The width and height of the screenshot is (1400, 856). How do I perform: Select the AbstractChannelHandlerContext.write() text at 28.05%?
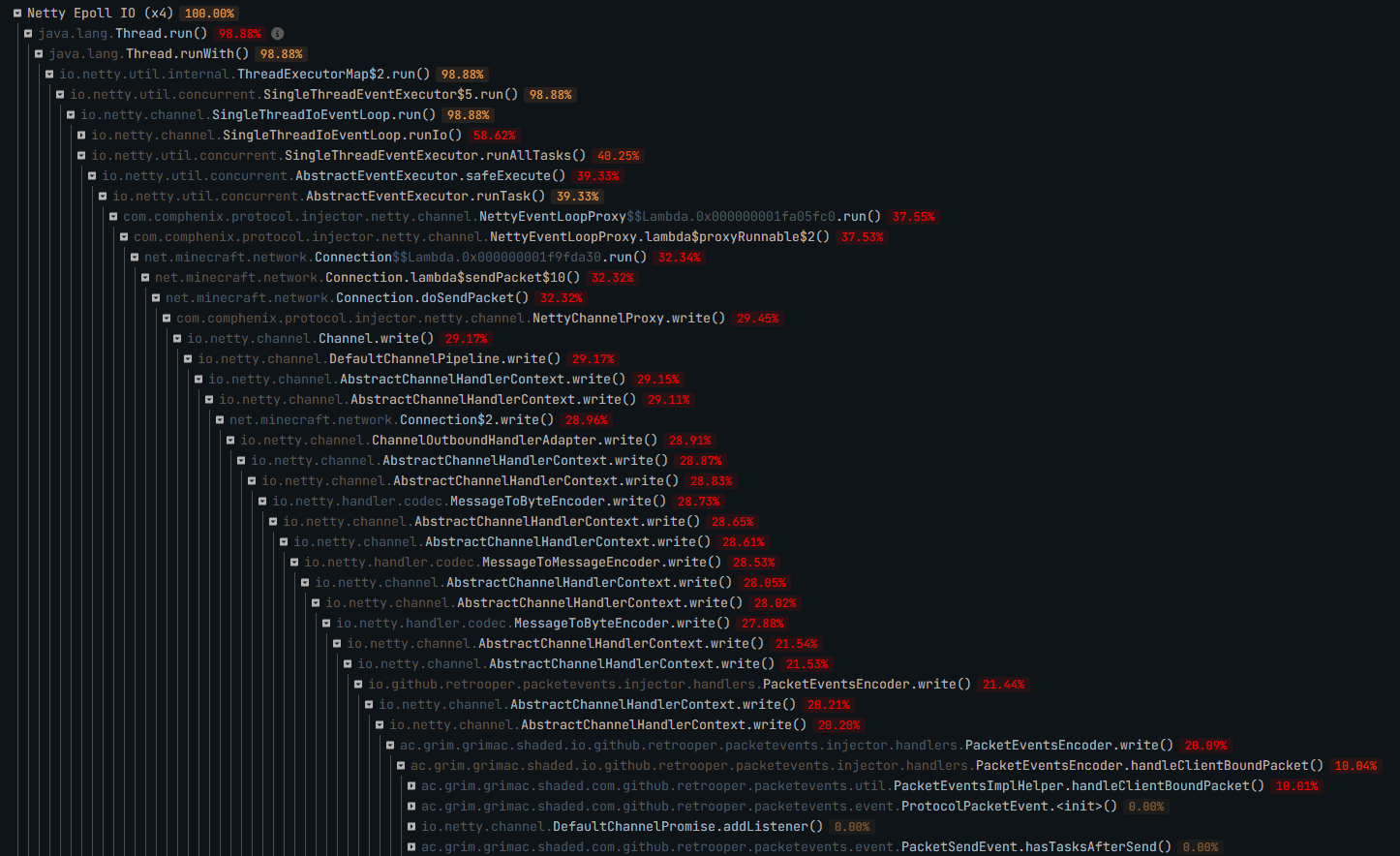tap(589, 583)
